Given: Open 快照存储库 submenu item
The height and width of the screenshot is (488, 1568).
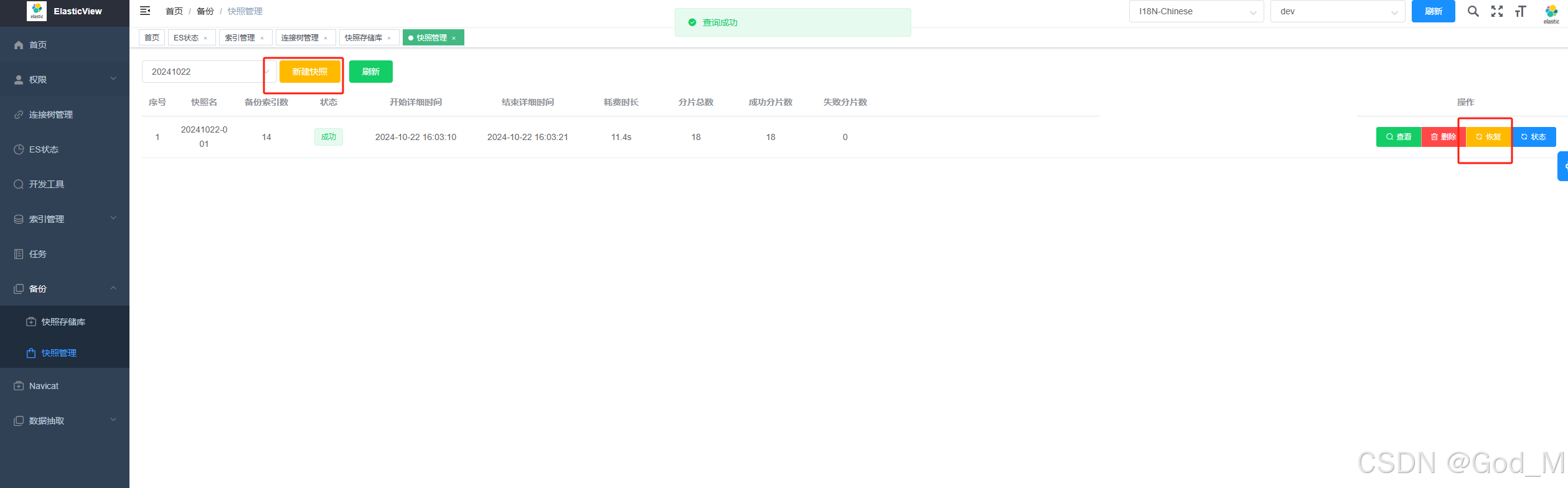Looking at the screenshot, I should pyautogui.click(x=65, y=322).
